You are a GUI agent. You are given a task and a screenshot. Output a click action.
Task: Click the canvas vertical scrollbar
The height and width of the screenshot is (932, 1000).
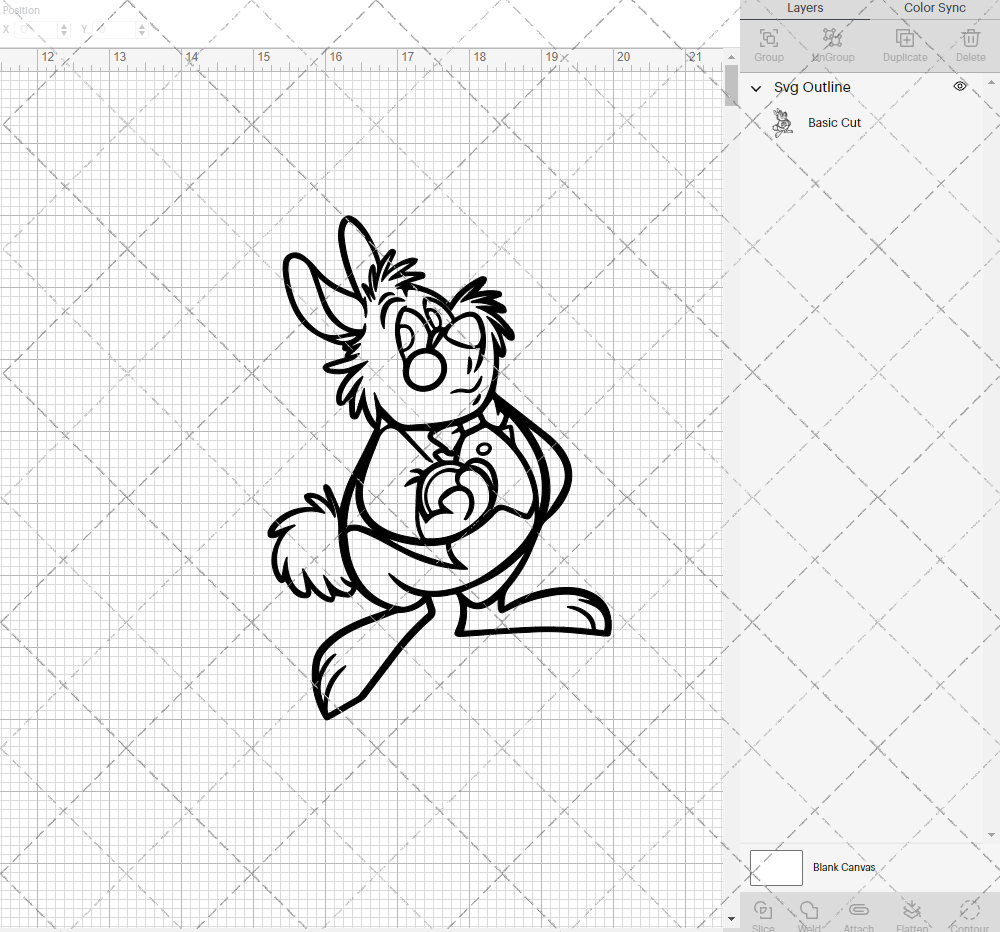(x=729, y=87)
